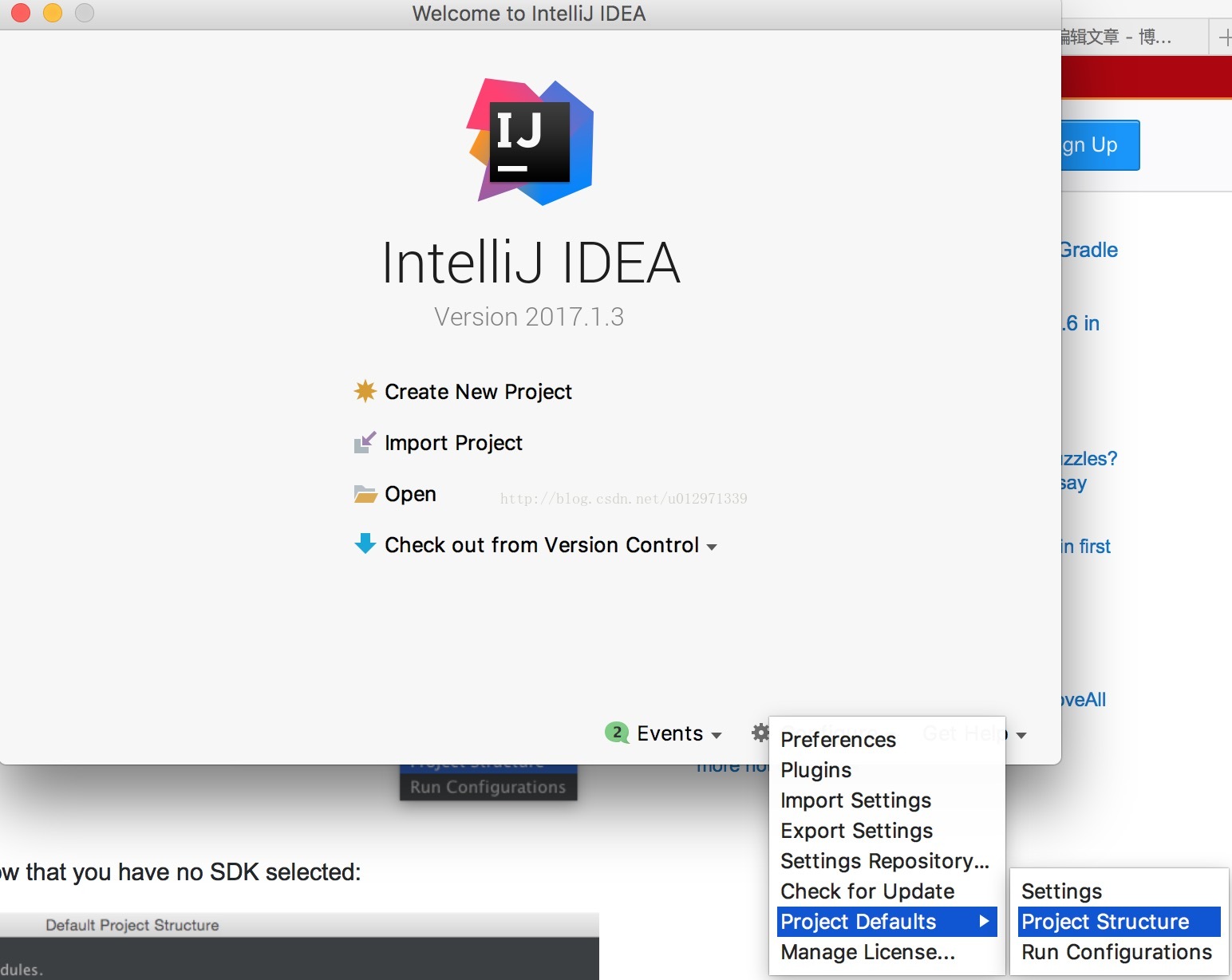The image size is (1232, 980).
Task: Highlight Project Defaults menu item
Action: tap(886, 922)
